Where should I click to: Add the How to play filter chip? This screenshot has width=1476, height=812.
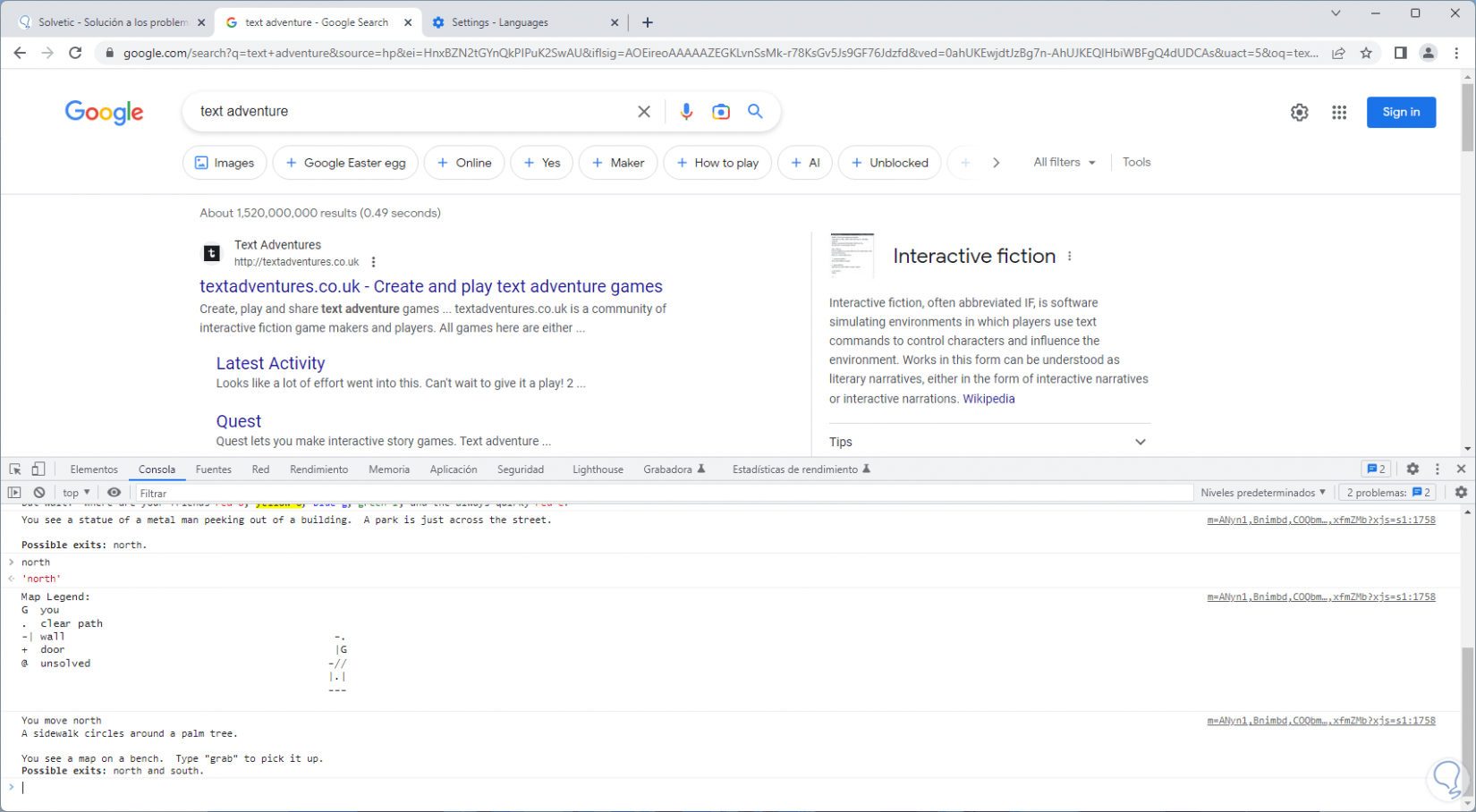tap(717, 163)
